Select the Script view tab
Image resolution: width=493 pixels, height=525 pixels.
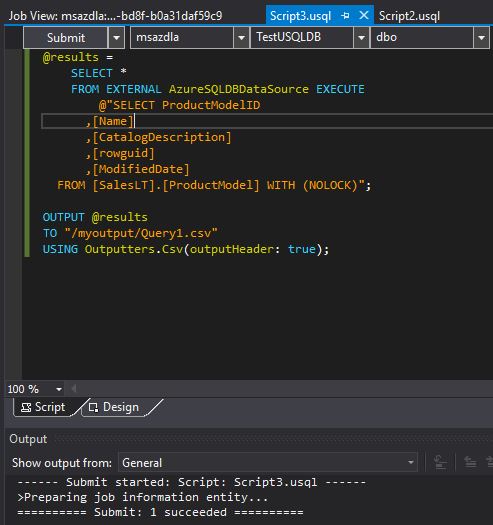coord(44,407)
